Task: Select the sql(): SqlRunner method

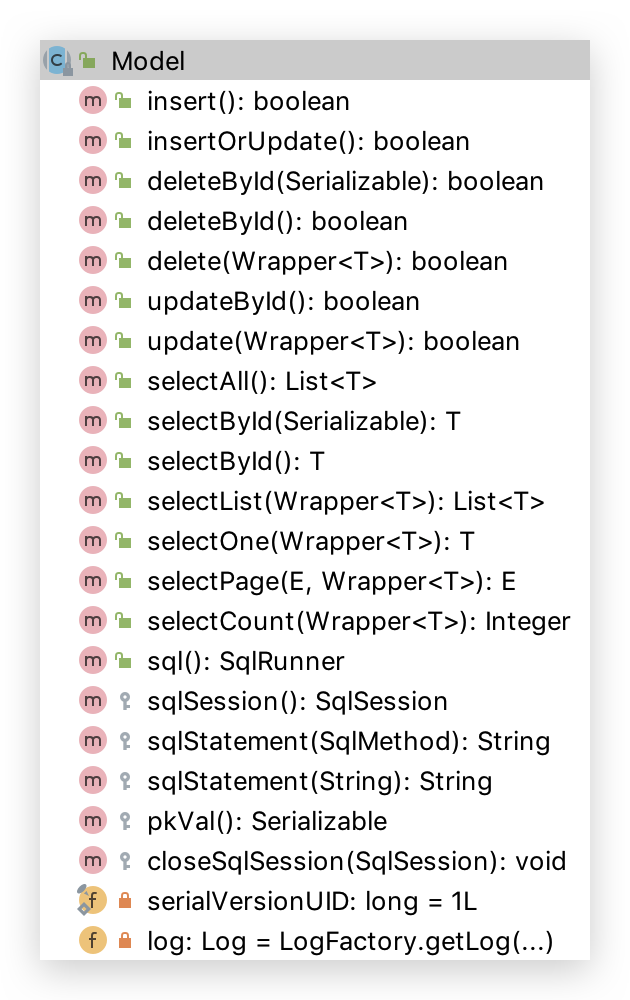Action: pos(245,661)
